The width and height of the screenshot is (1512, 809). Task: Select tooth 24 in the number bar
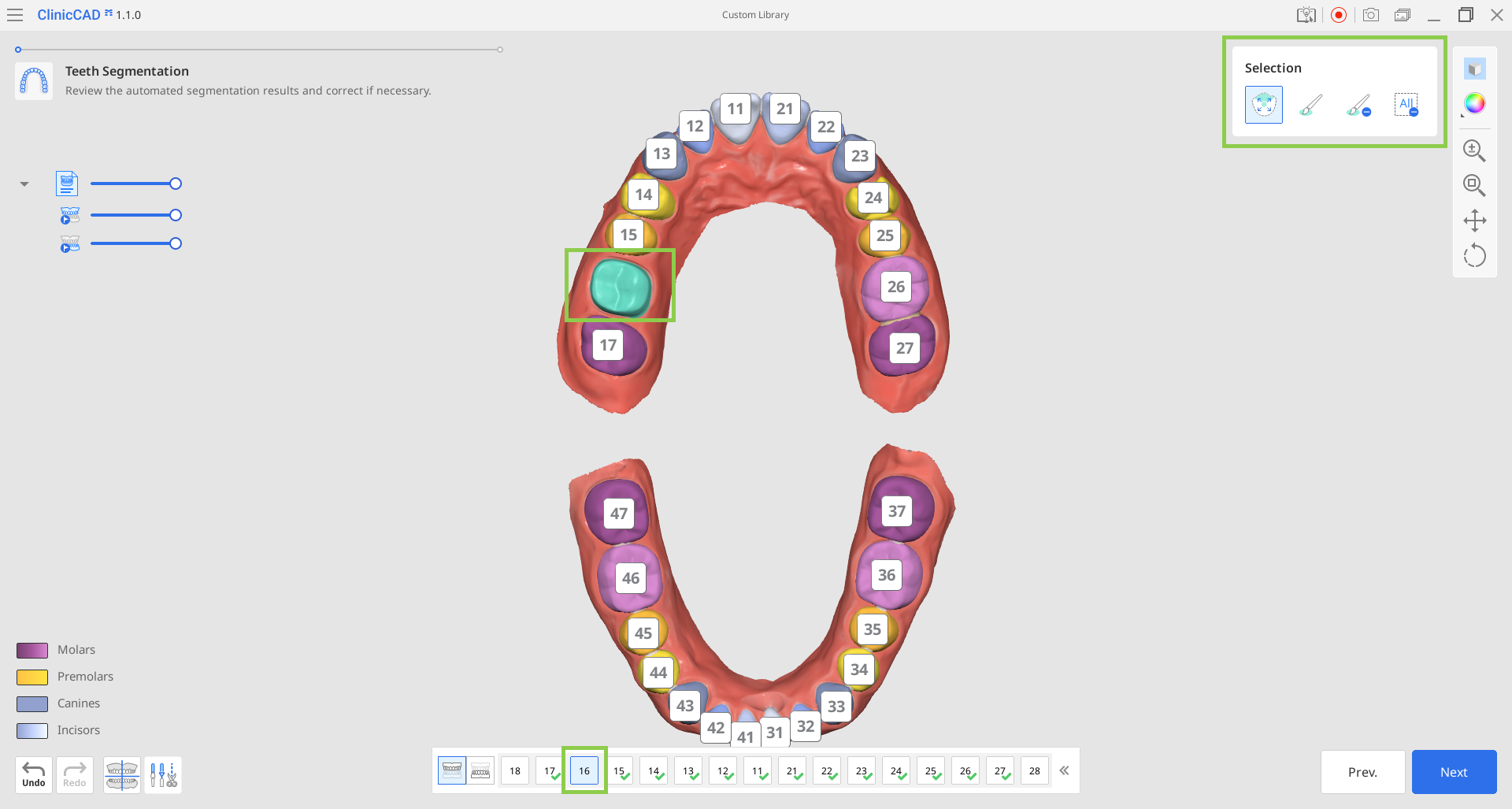coord(896,770)
